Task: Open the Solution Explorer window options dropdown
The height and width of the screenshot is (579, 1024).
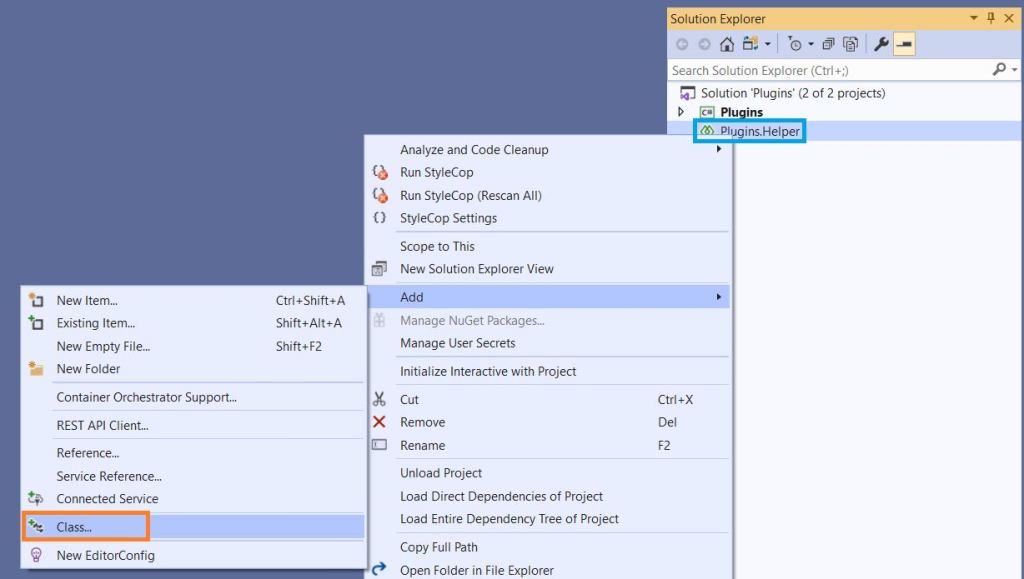Action: pyautogui.click(x=974, y=19)
